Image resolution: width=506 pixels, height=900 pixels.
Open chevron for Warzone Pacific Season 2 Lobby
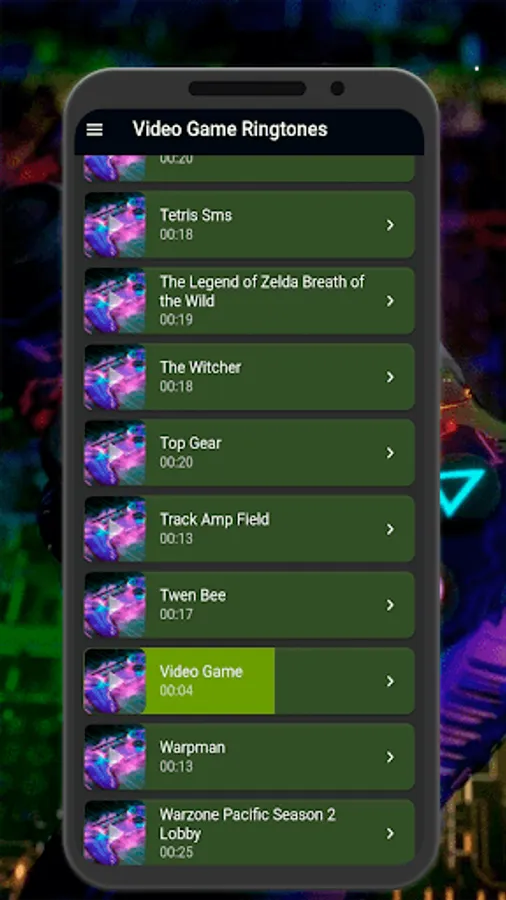[x=390, y=833]
